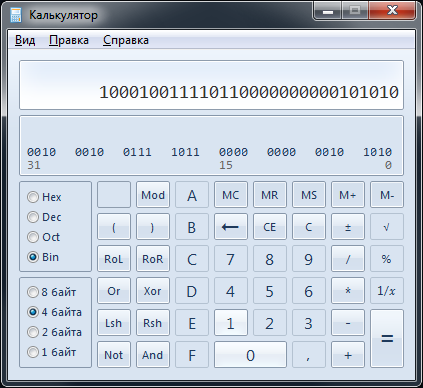This screenshot has height=388, width=423.
Task: Click the calculator icon in title bar
Action: (16, 15)
